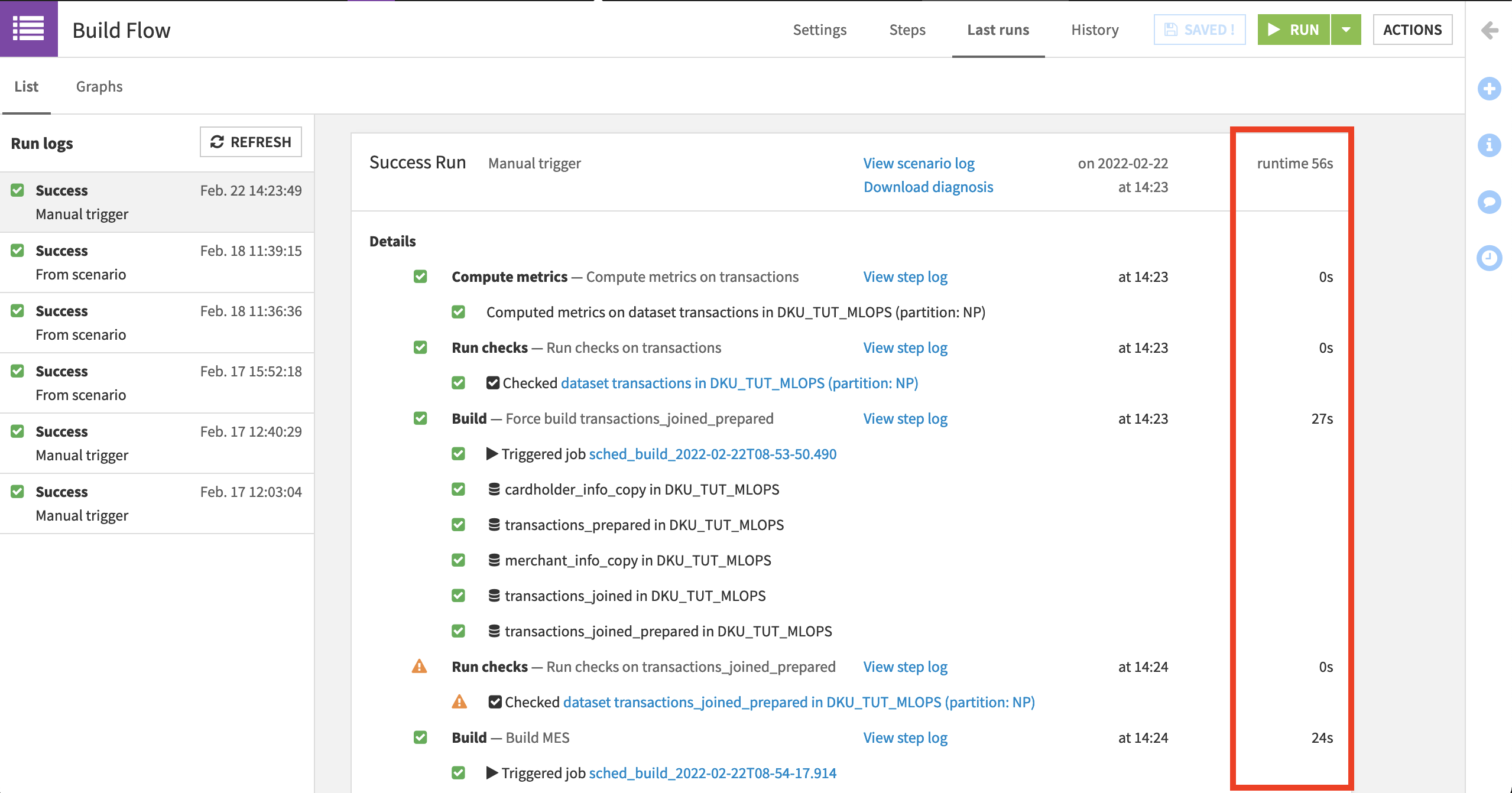
Task: Click database icon next to cardholder_info_copy
Action: [494, 489]
